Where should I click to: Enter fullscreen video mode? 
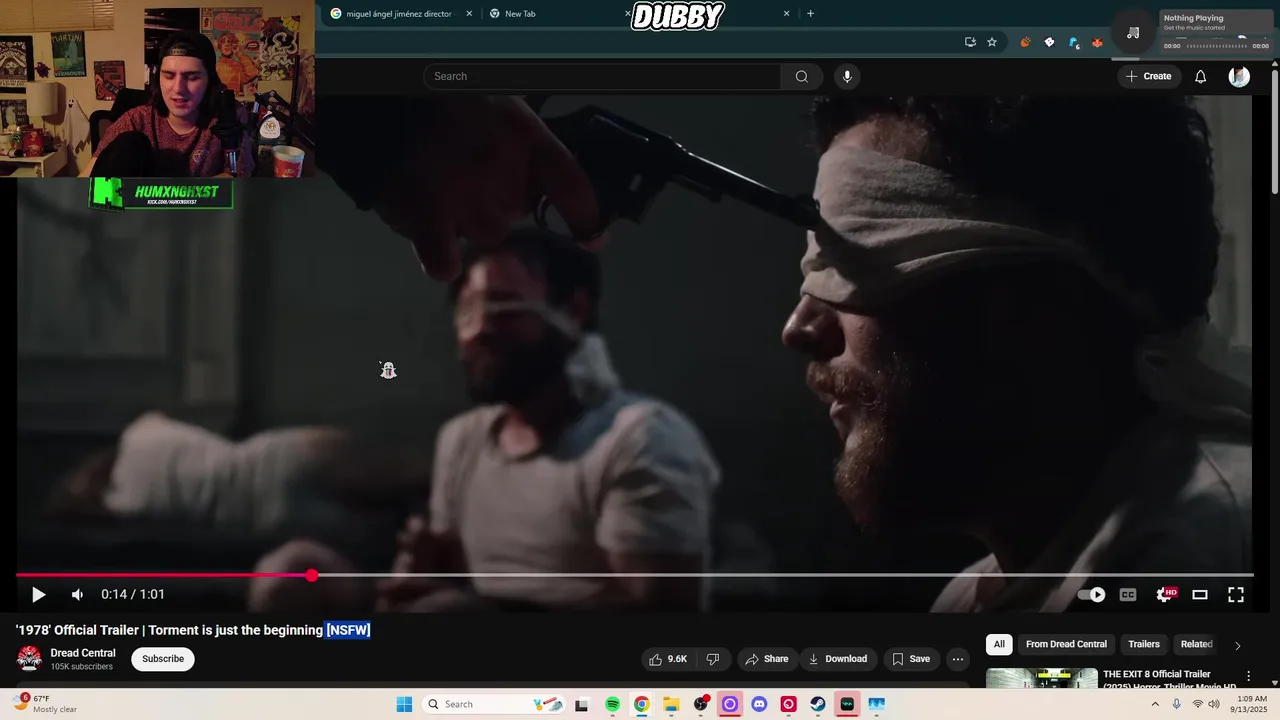(1236, 595)
